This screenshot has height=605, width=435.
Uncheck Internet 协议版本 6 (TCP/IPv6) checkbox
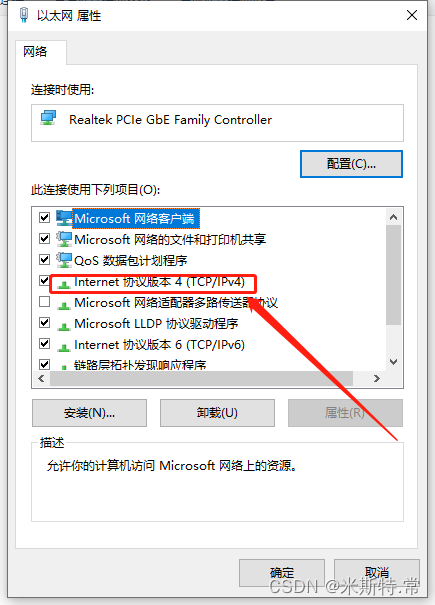(x=44, y=343)
